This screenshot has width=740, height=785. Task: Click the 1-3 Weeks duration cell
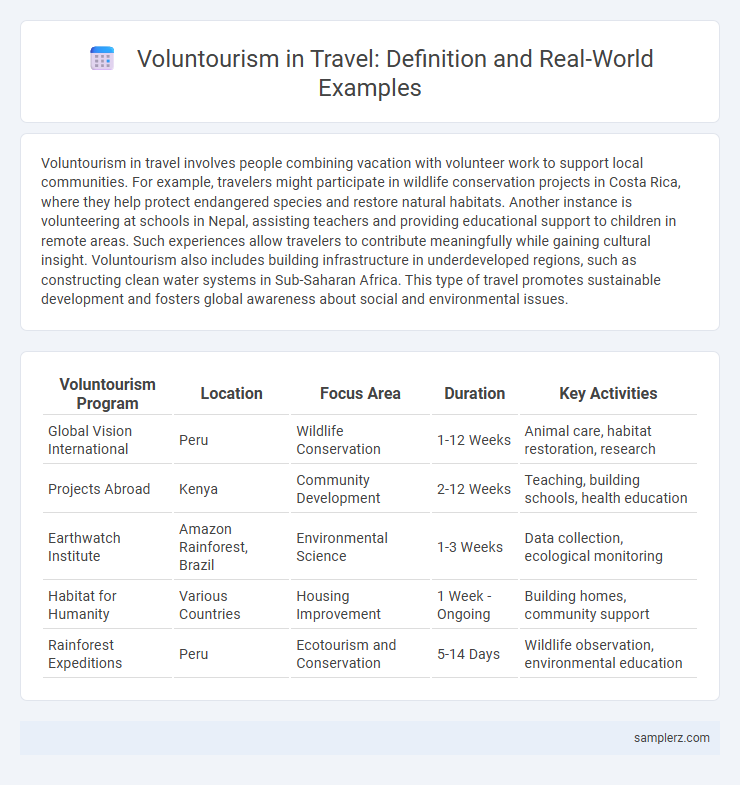click(x=475, y=547)
